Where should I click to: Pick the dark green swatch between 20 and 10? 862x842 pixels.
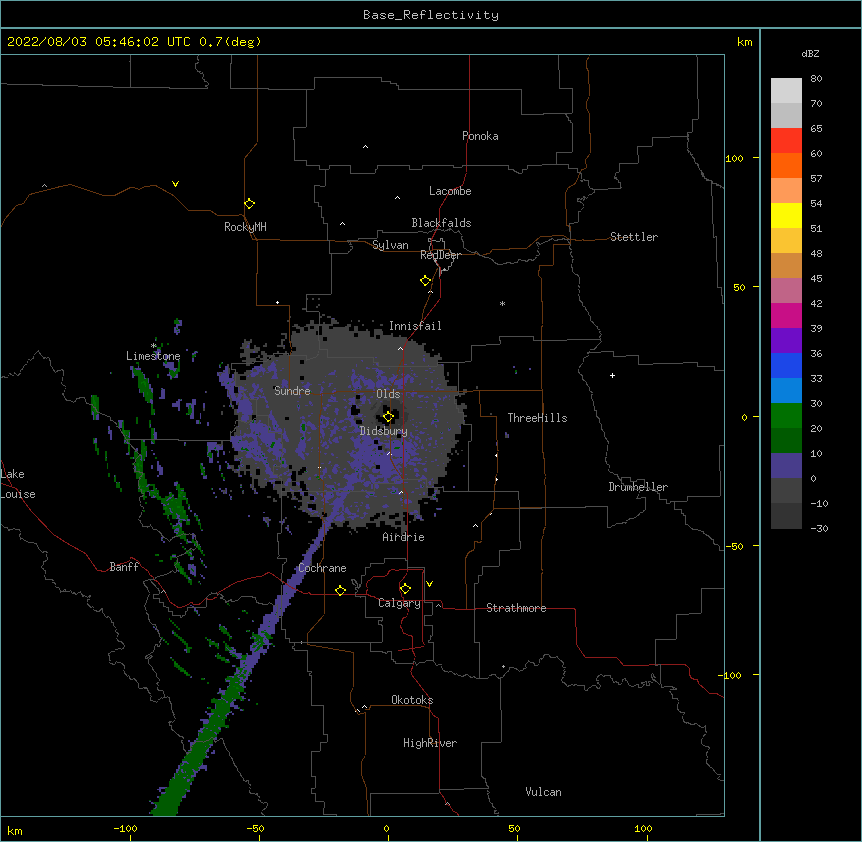pyautogui.click(x=786, y=440)
